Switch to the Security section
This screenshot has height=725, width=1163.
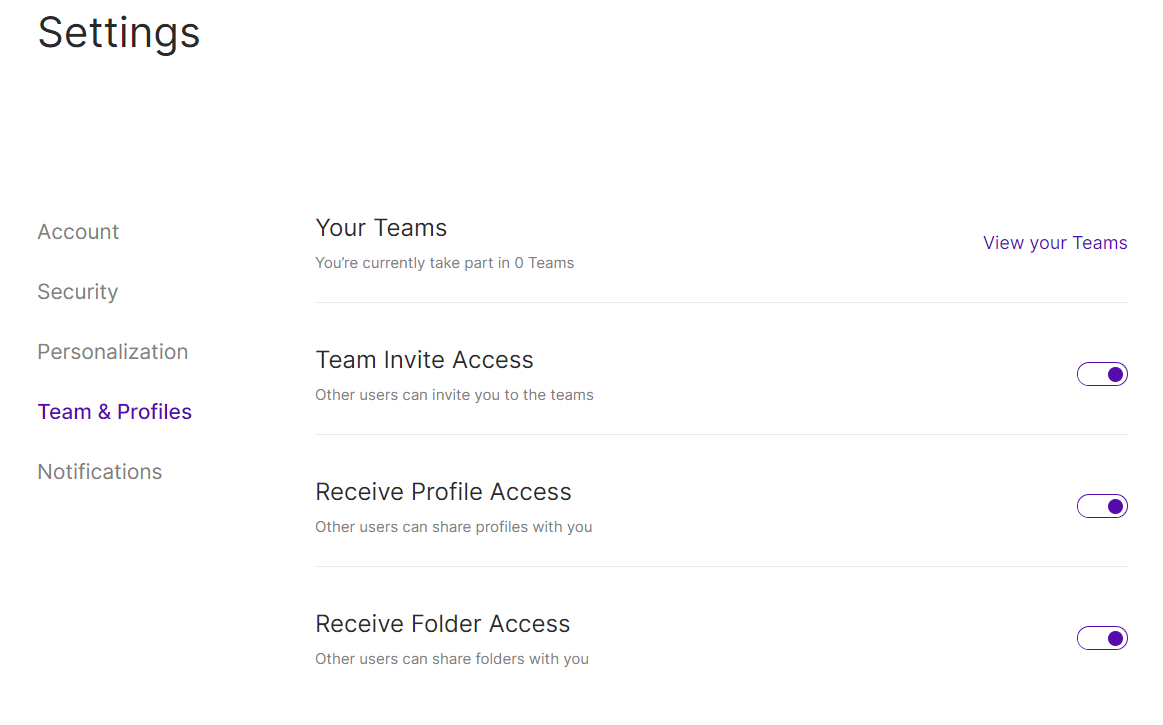[x=78, y=292]
